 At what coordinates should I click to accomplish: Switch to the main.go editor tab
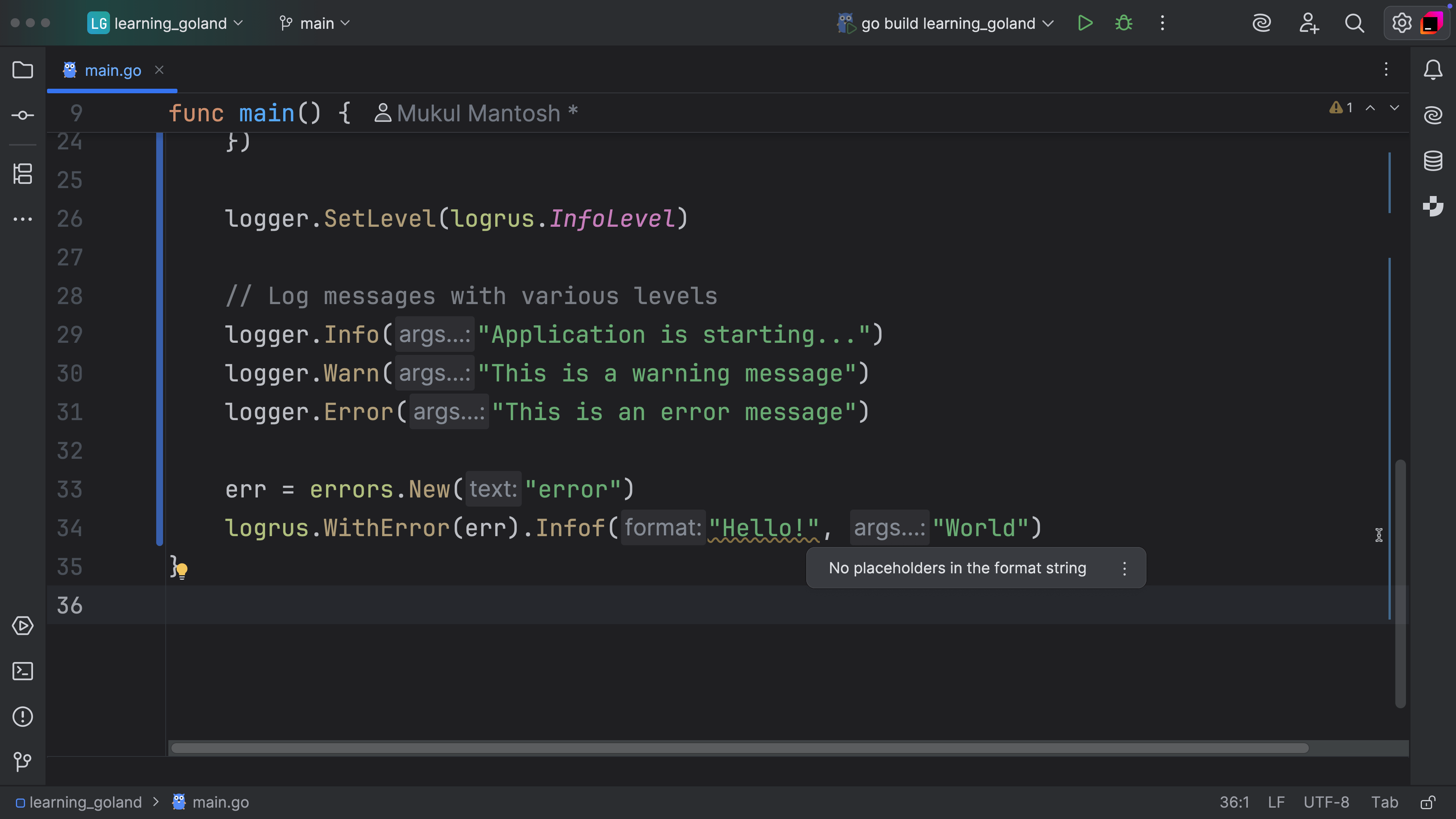(x=112, y=69)
